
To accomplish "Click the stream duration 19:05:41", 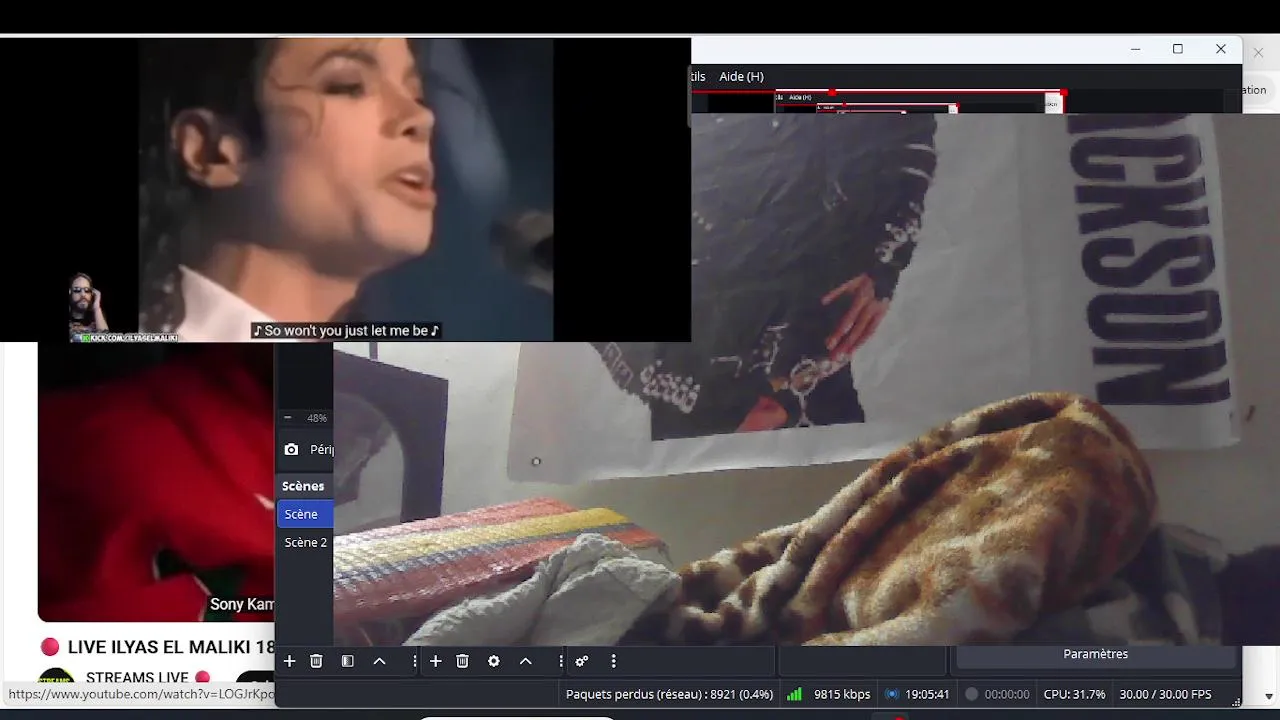I will point(927,694).
